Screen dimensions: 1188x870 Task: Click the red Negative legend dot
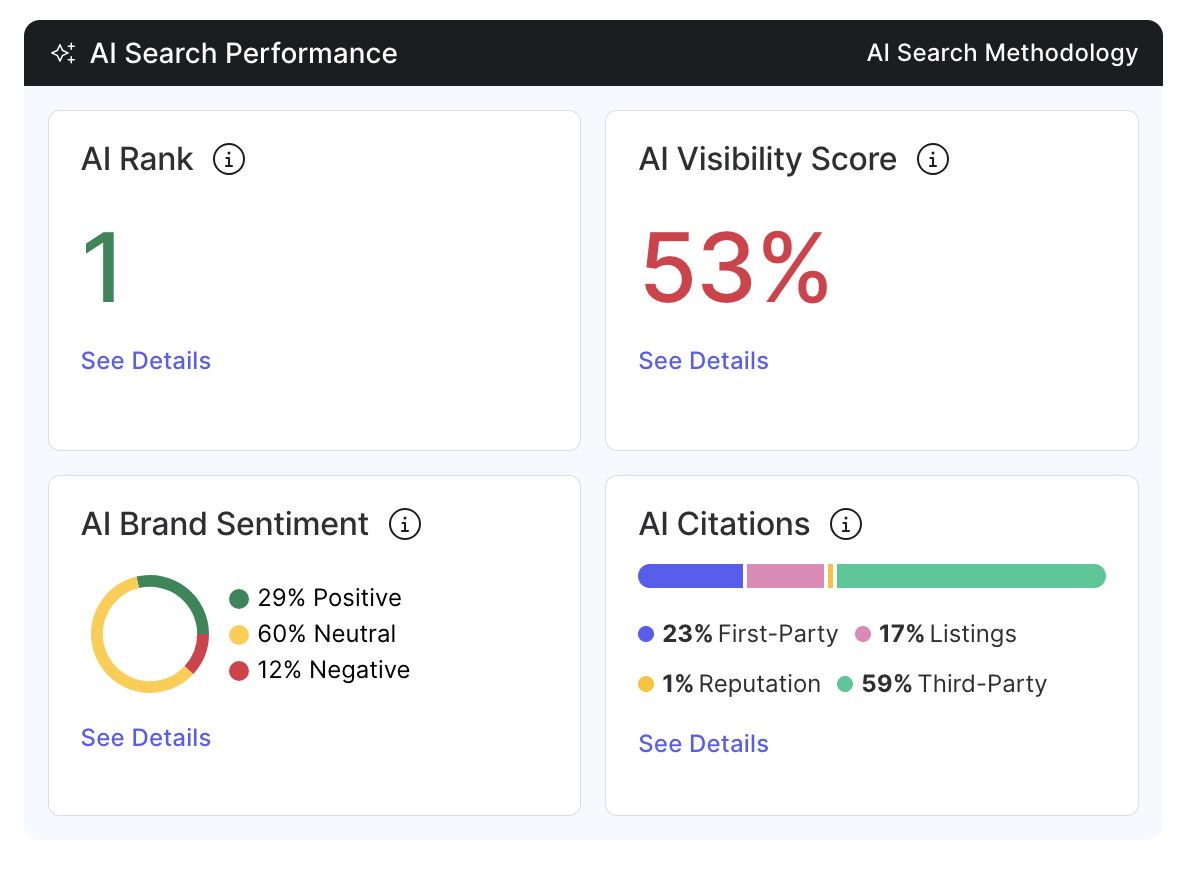tap(239, 671)
